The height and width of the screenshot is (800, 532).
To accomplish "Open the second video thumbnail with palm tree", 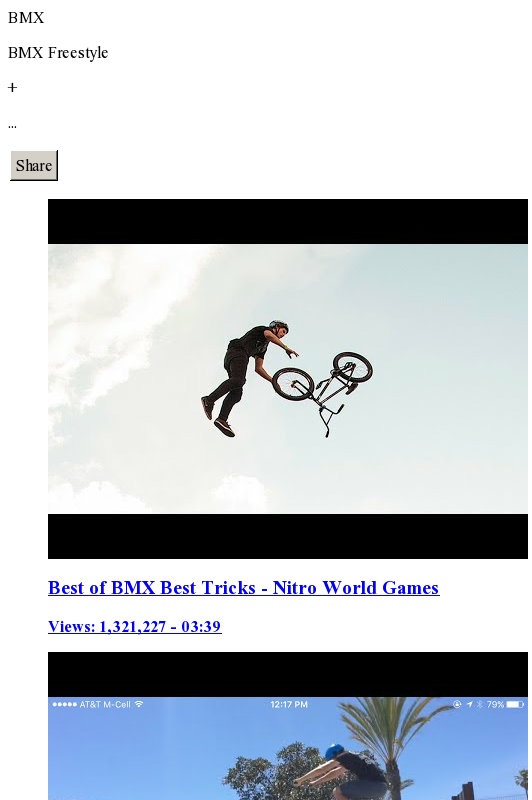I will [x=288, y=726].
